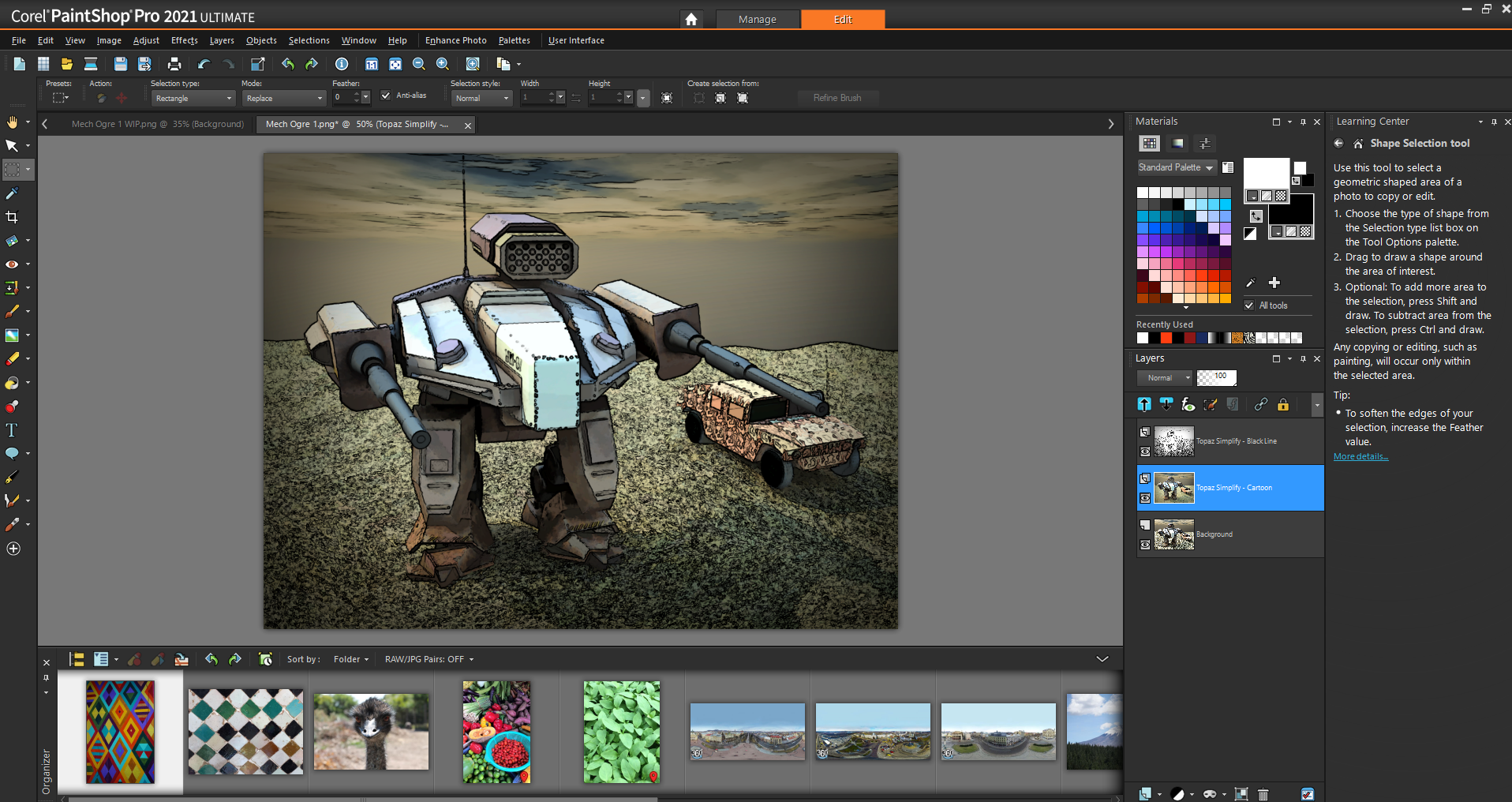The height and width of the screenshot is (802, 1512).
Task: Open the Effects menu
Action: pyautogui.click(x=184, y=40)
